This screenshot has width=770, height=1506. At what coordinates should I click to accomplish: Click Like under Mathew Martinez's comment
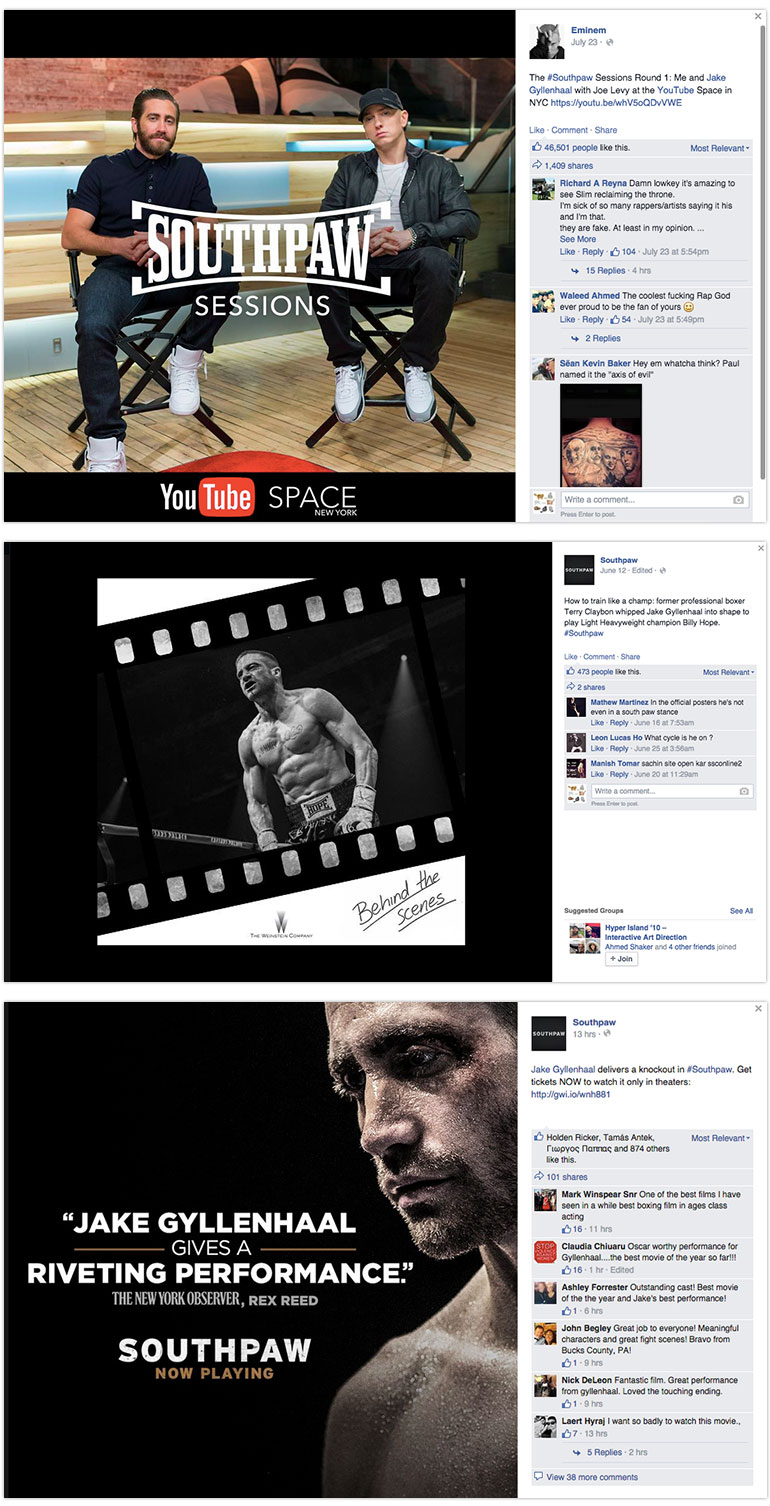click(597, 722)
